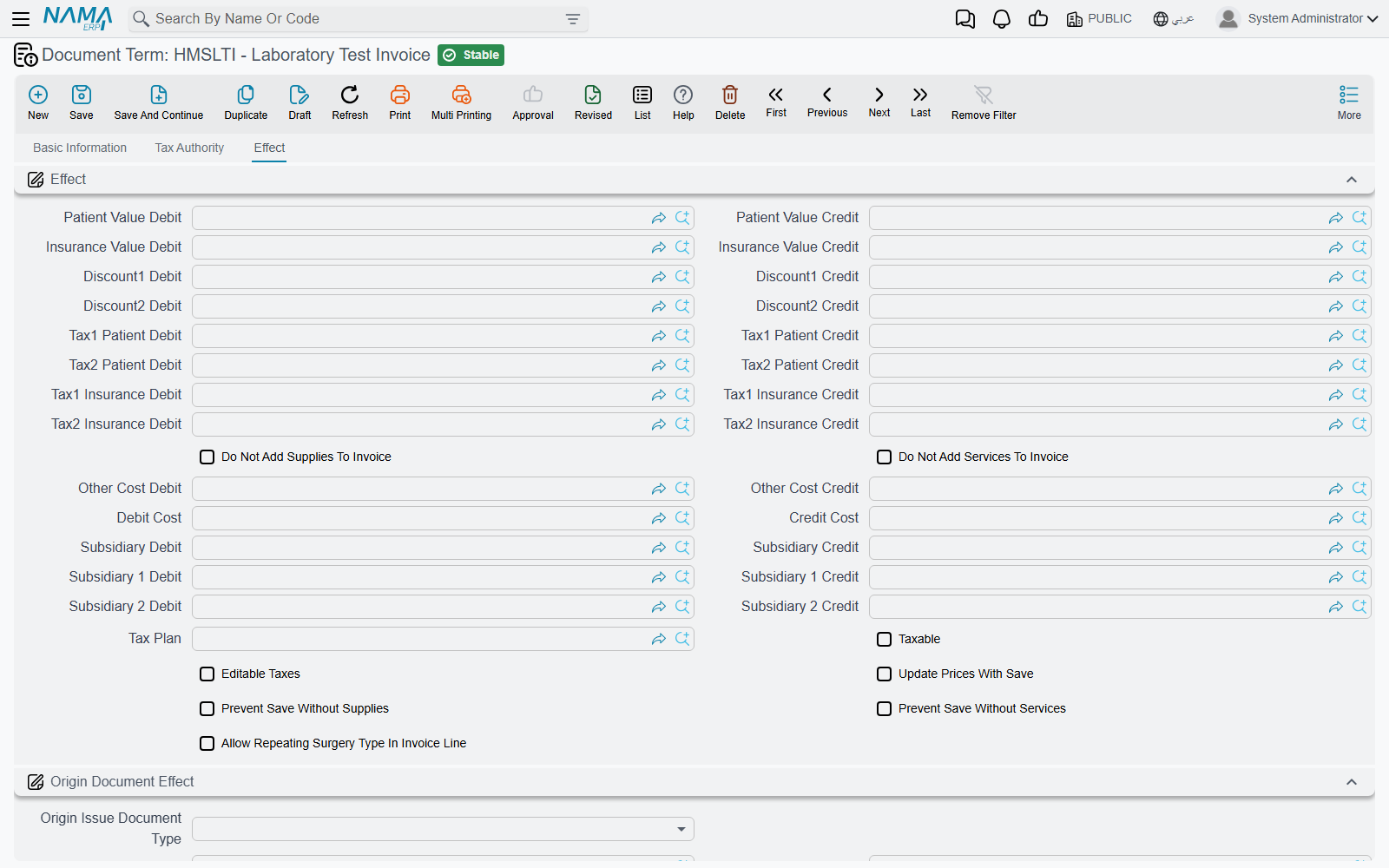Switch language to Arabic
Screen dimensions: 1389x868
[x=1174, y=19]
